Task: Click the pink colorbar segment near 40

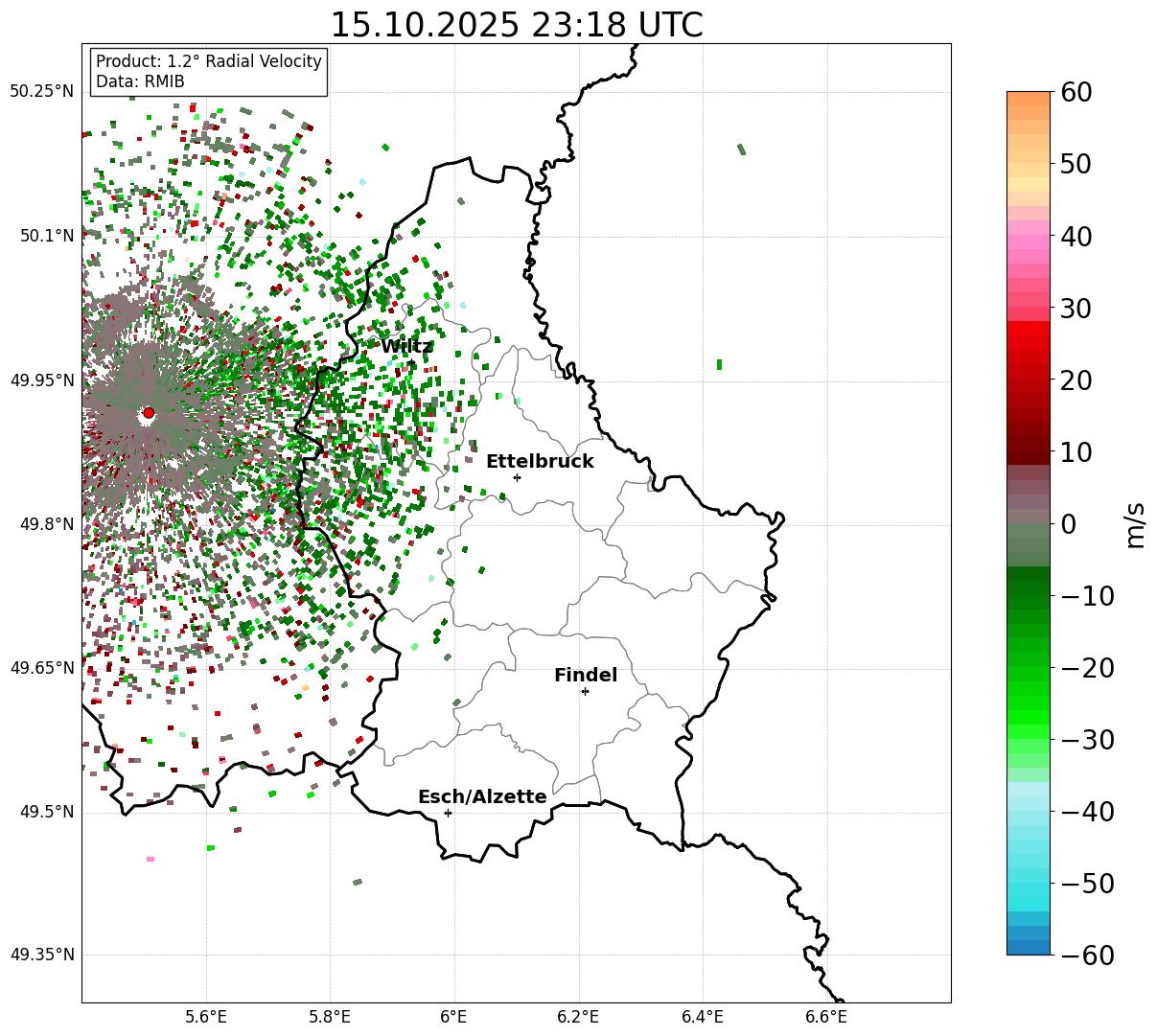Action: 1029,242
